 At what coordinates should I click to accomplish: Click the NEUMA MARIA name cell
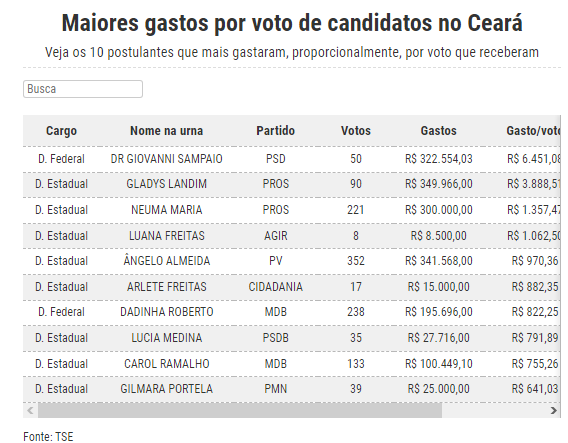click(166, 210)
